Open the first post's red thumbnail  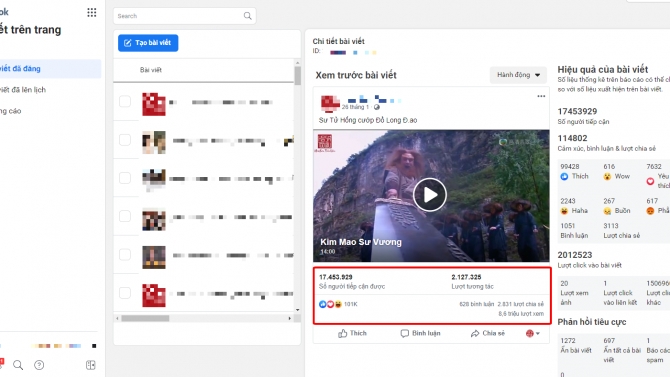pyautogui.click(x=154, y=104)
